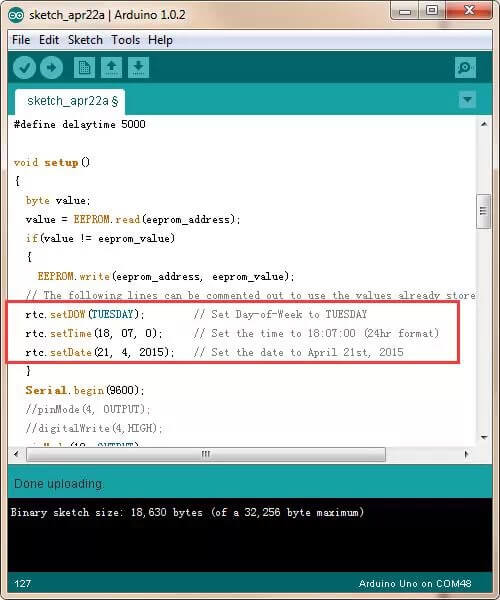Click the Verify checkmark button

tap(24, 68)
